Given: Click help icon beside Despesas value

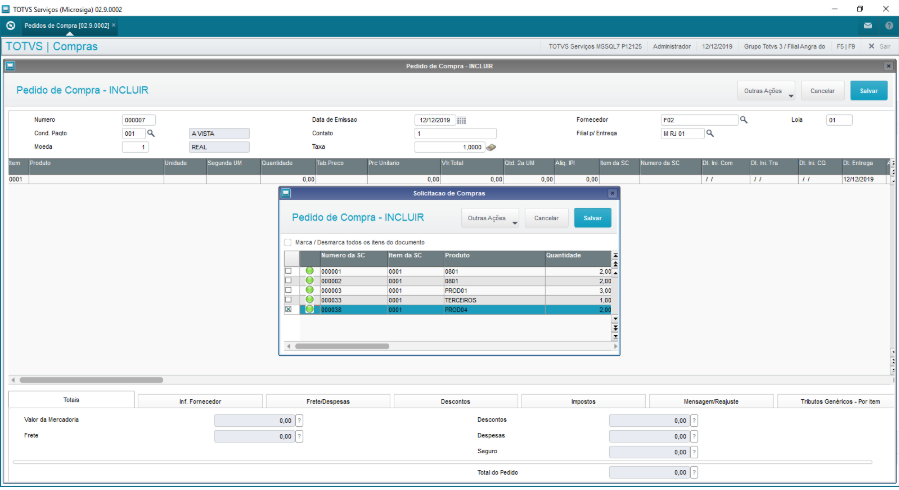Looking at the screenshot, I should [x=694, y=437].
